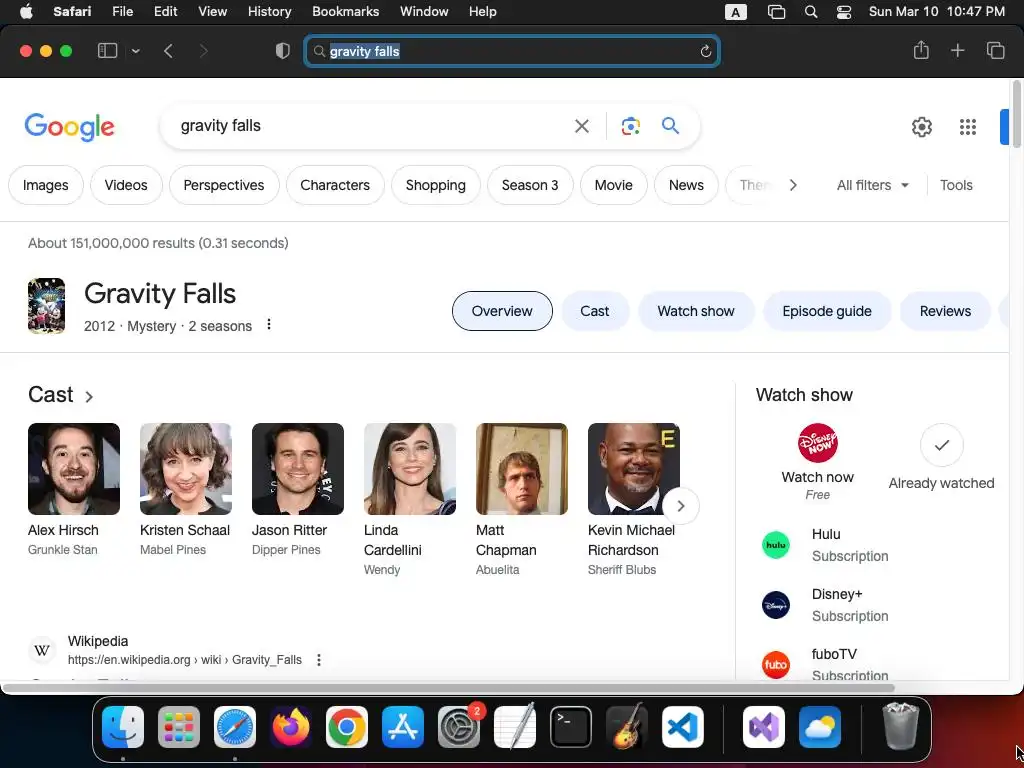Open Linda Cardellini cast photo
This screenshot has height=768, width=1024.
click(409, 469)
